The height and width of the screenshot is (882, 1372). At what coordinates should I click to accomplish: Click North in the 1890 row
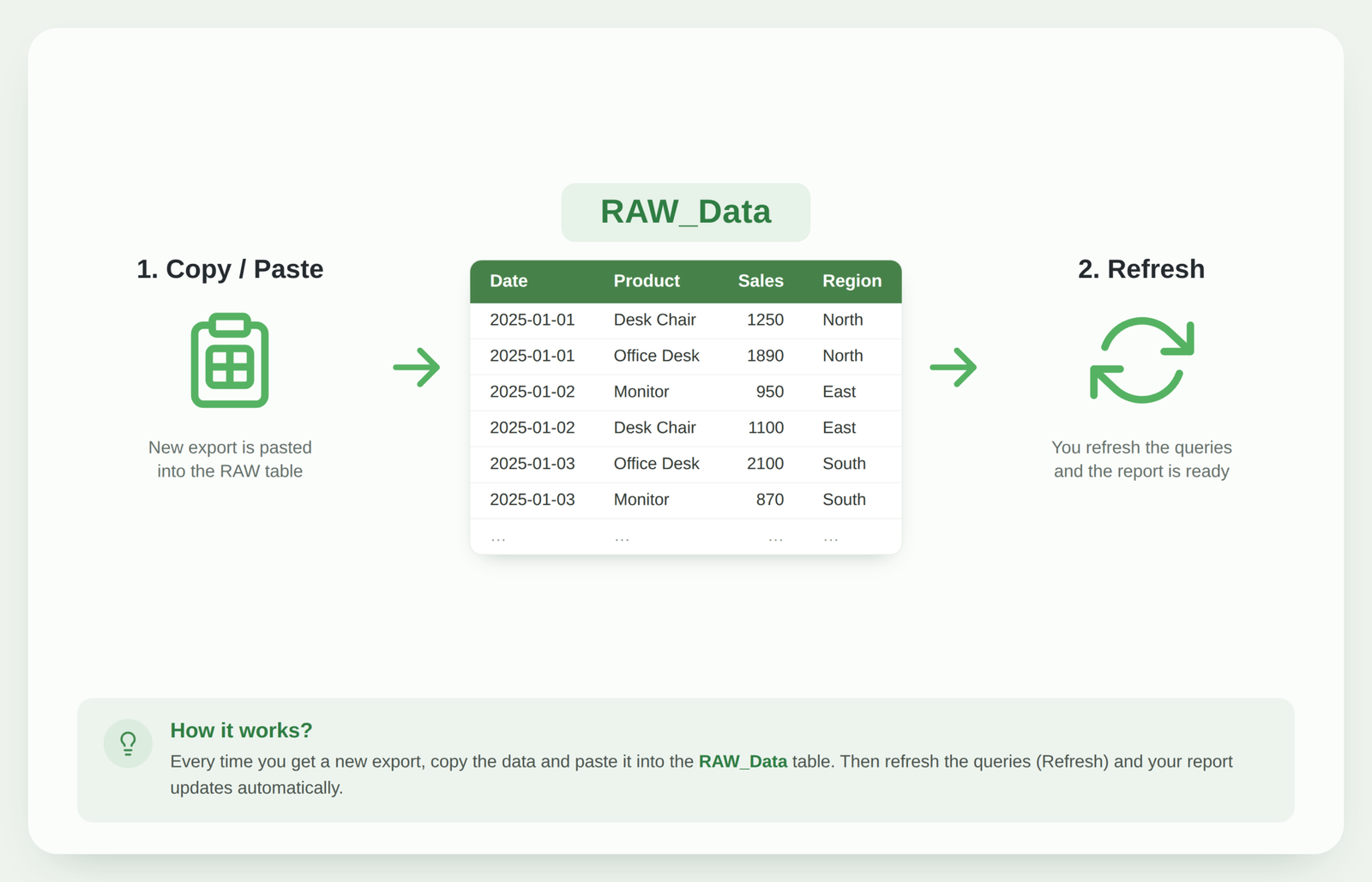(842, 356)
